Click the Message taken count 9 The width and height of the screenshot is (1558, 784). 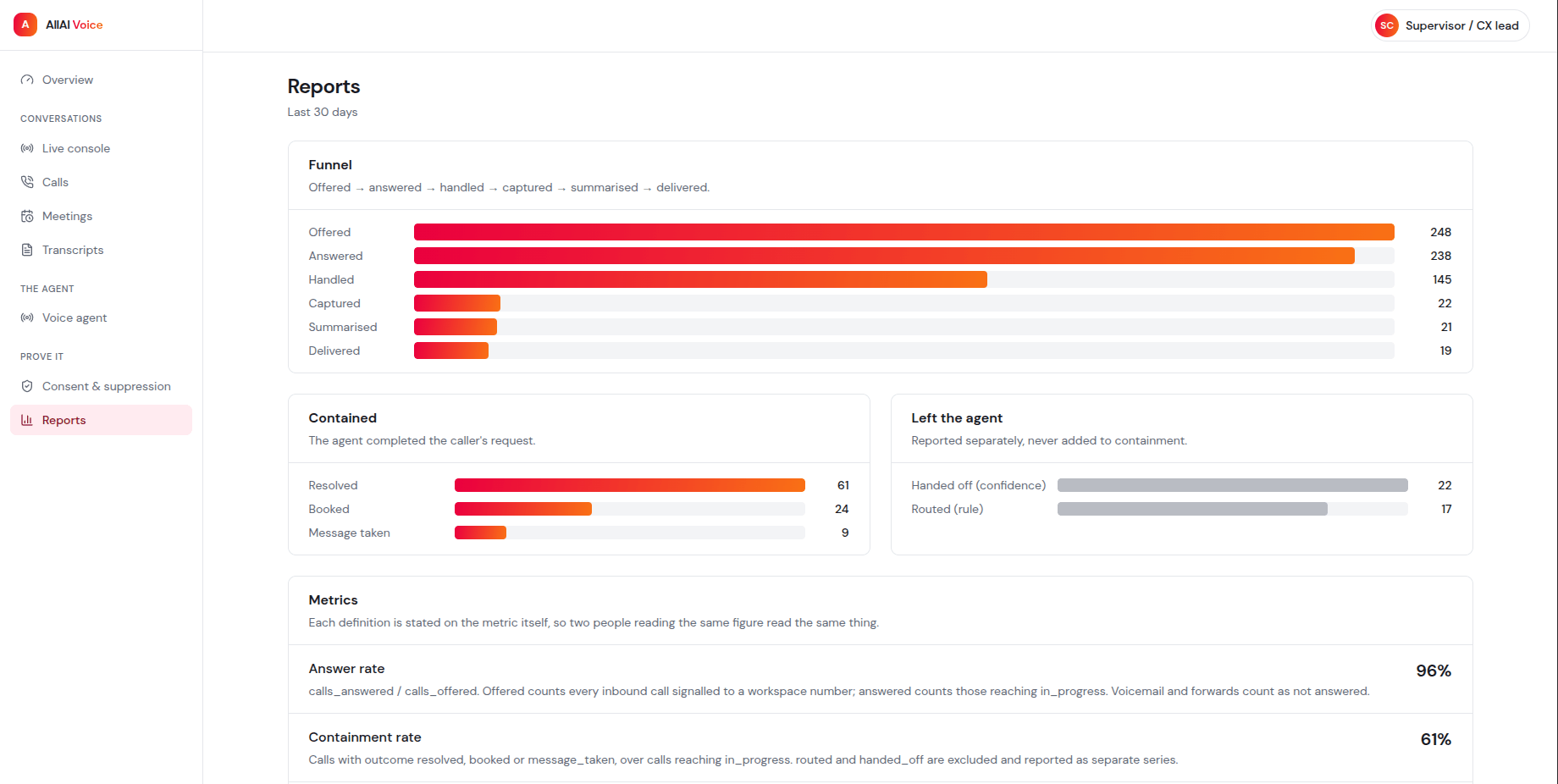click(x=845, y=533)
